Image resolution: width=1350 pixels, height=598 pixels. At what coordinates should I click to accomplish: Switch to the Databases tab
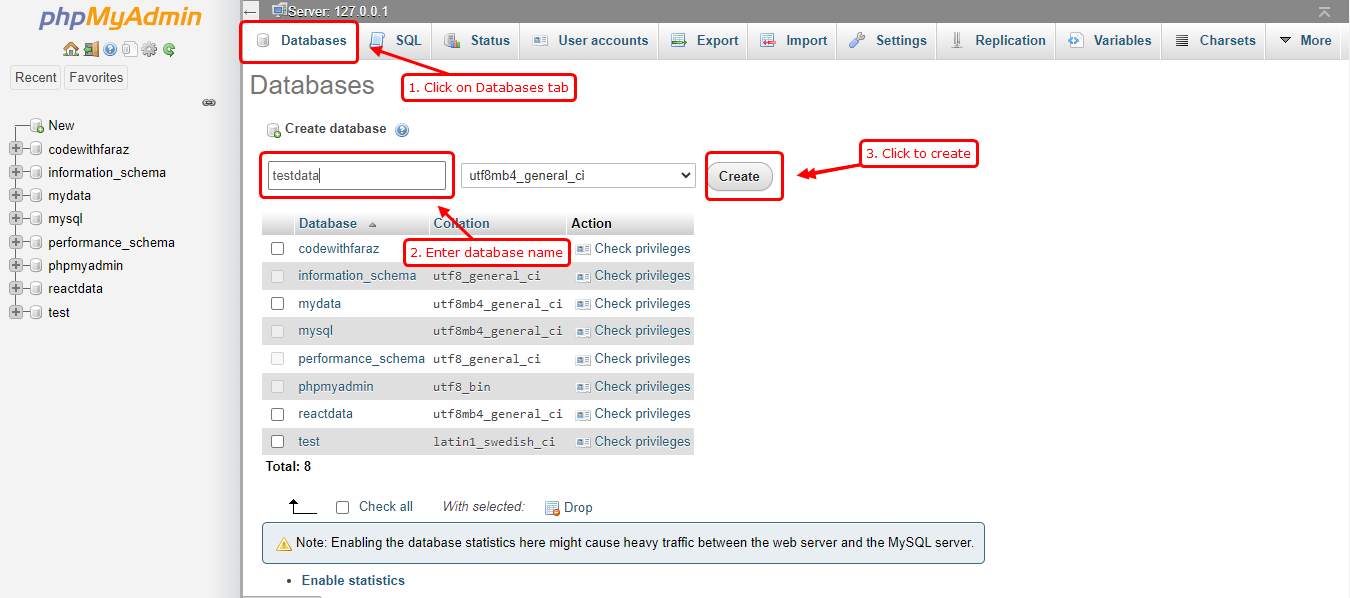tap(301, 41)
